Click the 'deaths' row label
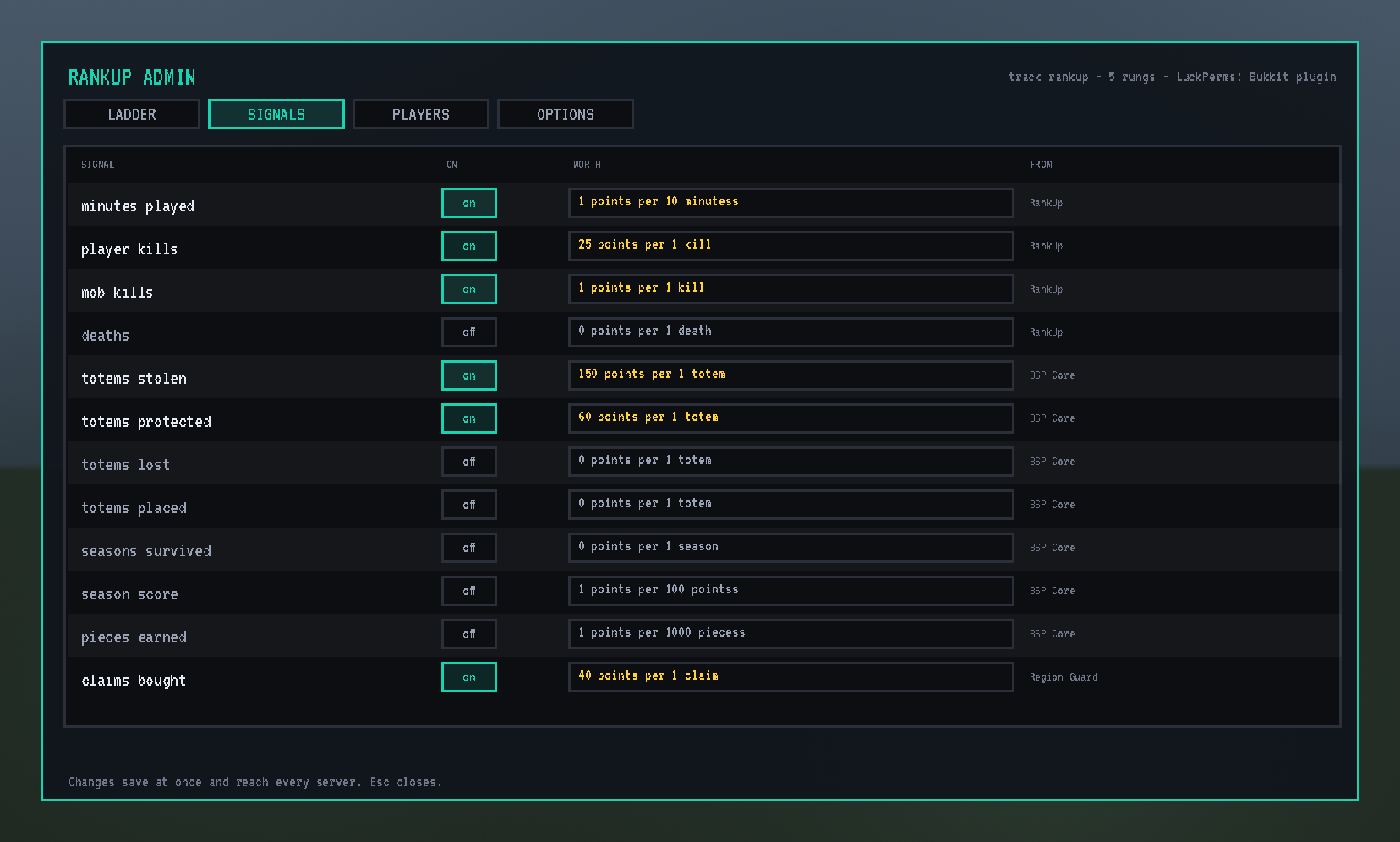The height and width of the screenshot is (842, 1400). [x=106, y=336]
